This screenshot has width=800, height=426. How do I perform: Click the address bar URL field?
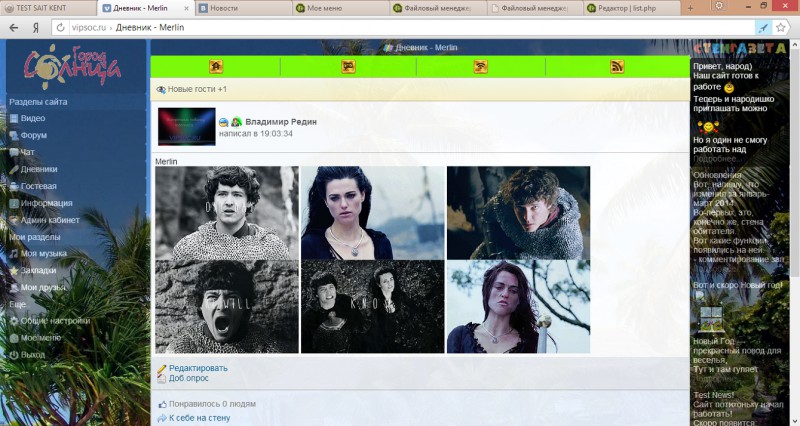(x=403, y=28)
